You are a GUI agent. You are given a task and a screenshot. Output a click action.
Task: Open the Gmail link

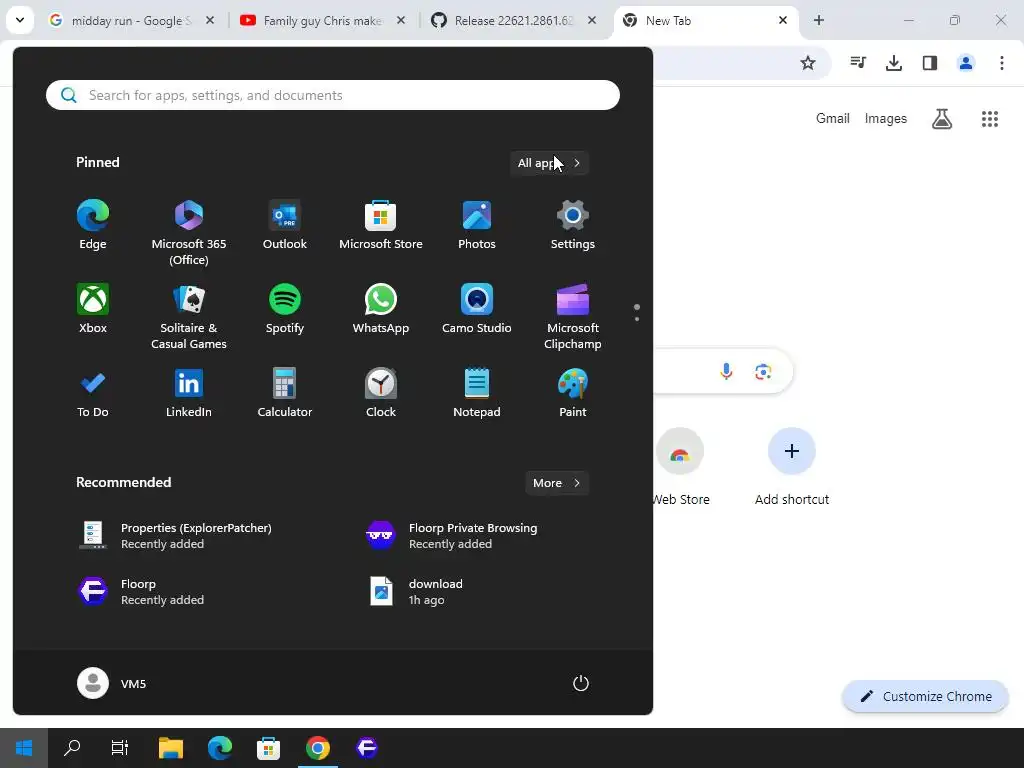(833, 118)
